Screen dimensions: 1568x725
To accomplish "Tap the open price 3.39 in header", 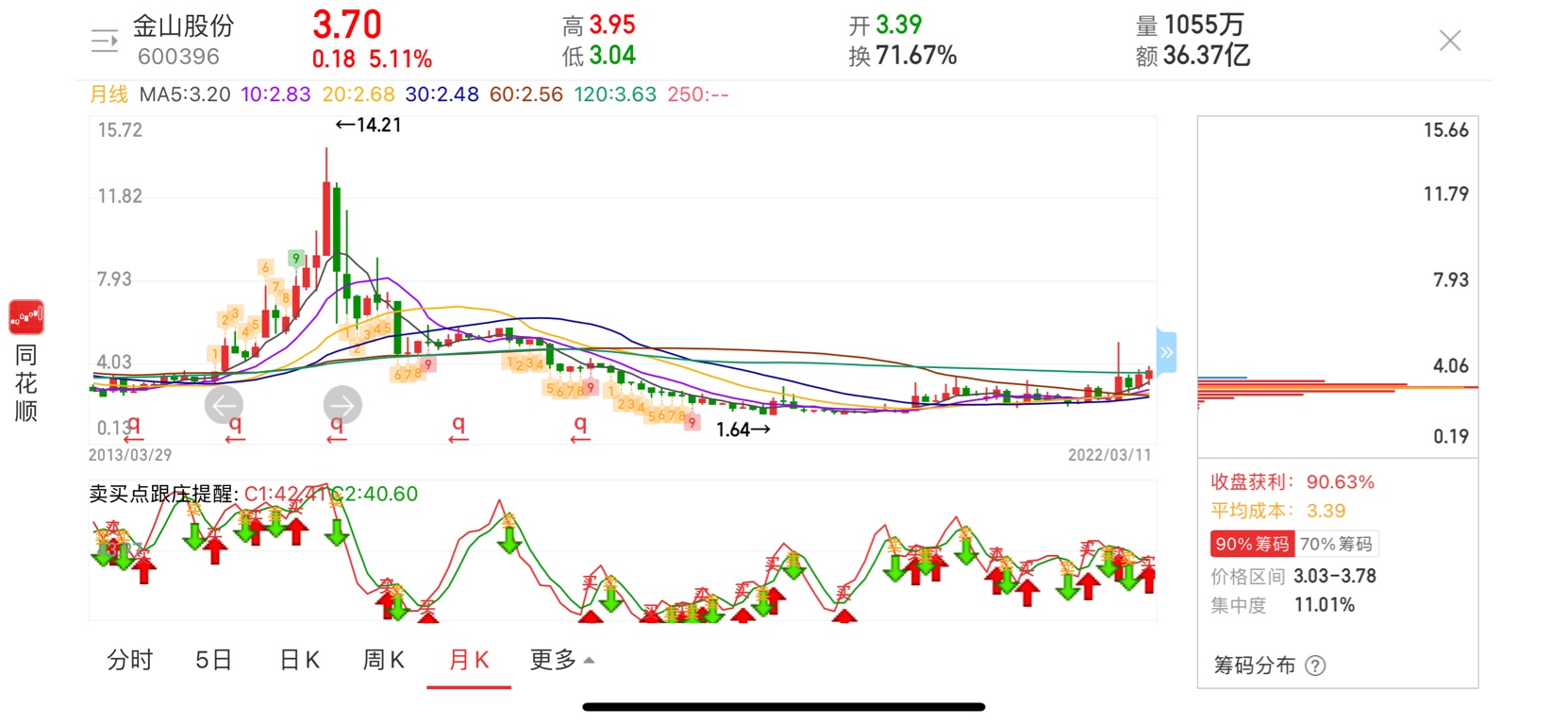I will [x=898, y=25].
